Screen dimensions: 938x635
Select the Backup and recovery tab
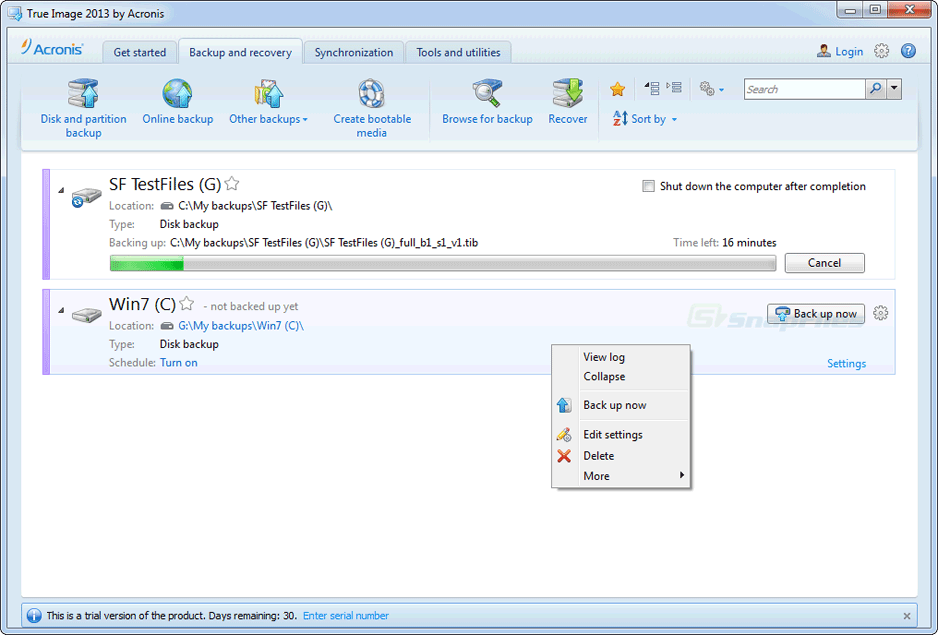pyautogui.click(x=240, y=52)
